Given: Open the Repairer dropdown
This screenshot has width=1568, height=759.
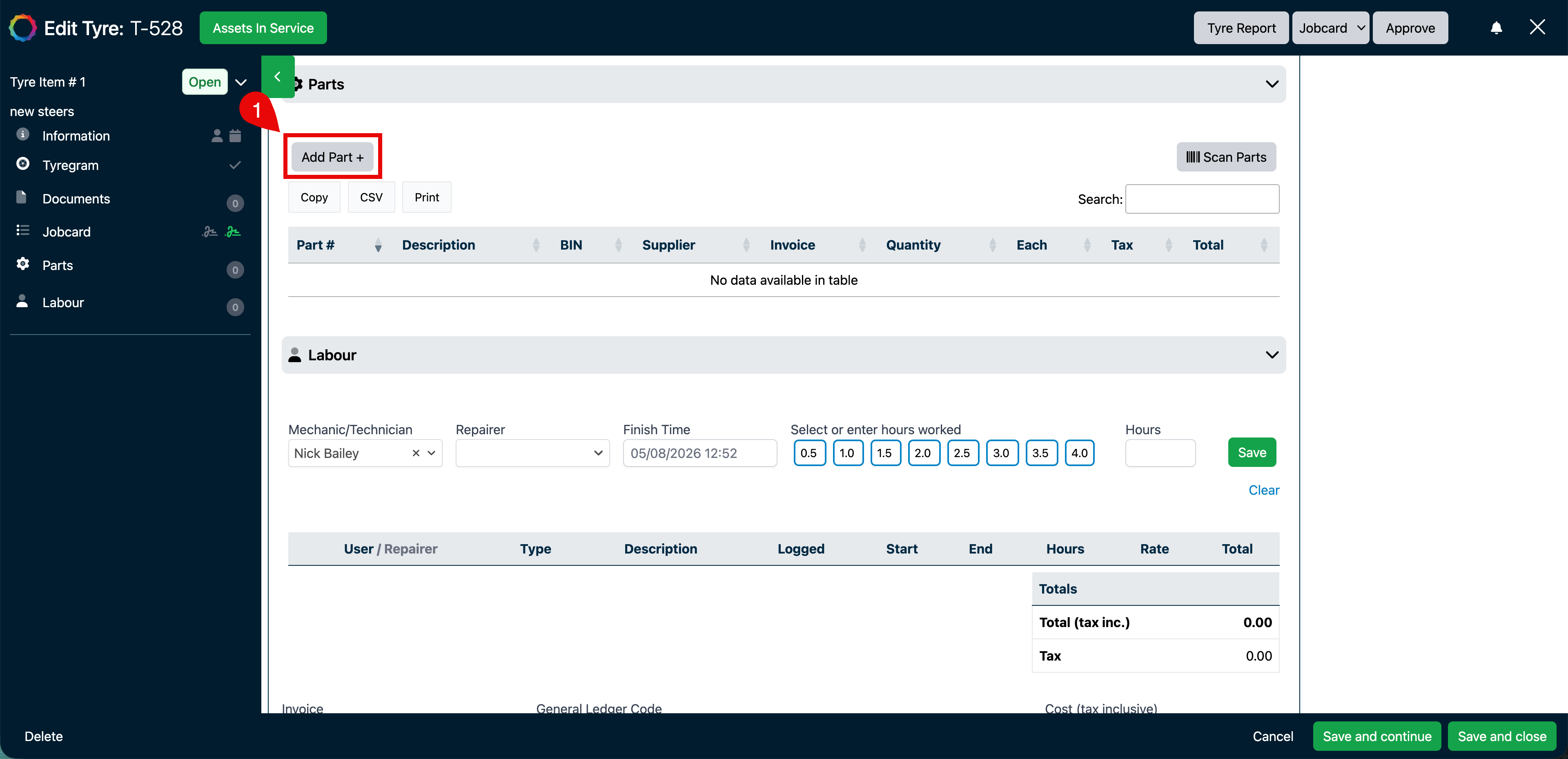Looking at the screenshot, I should coord(532,453).
